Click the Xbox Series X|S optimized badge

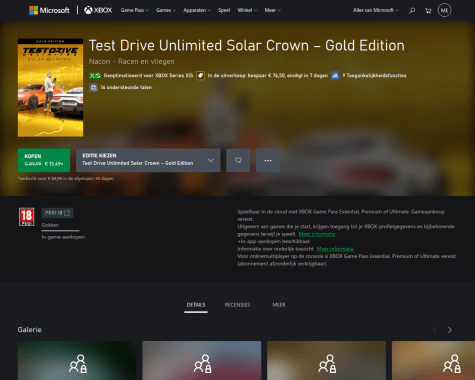pyautogui.click(x=95, y=76)
